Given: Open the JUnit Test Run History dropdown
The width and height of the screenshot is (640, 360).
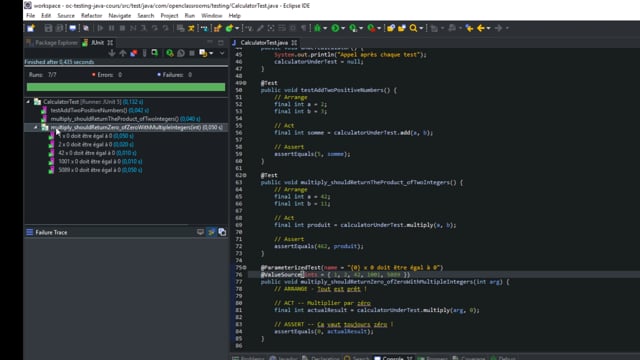Looking at the screenshot, I should [211, 53].
